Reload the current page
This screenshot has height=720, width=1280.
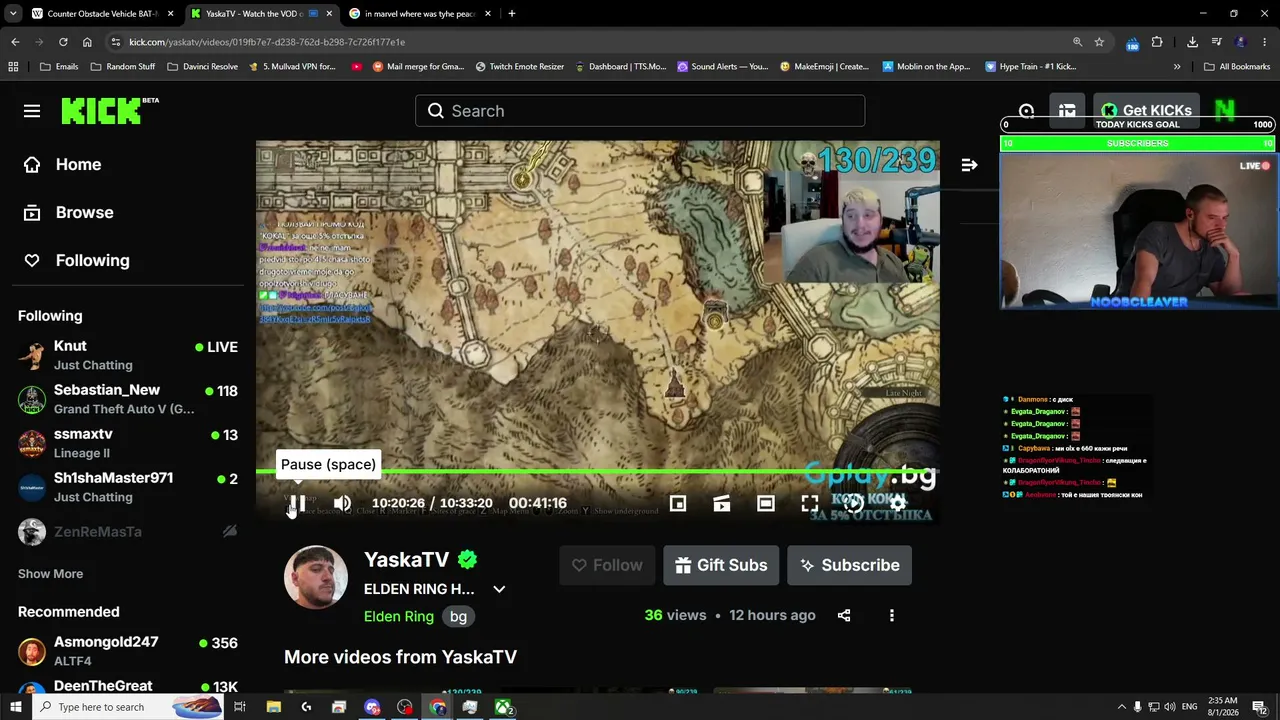(x=63, y=42)
